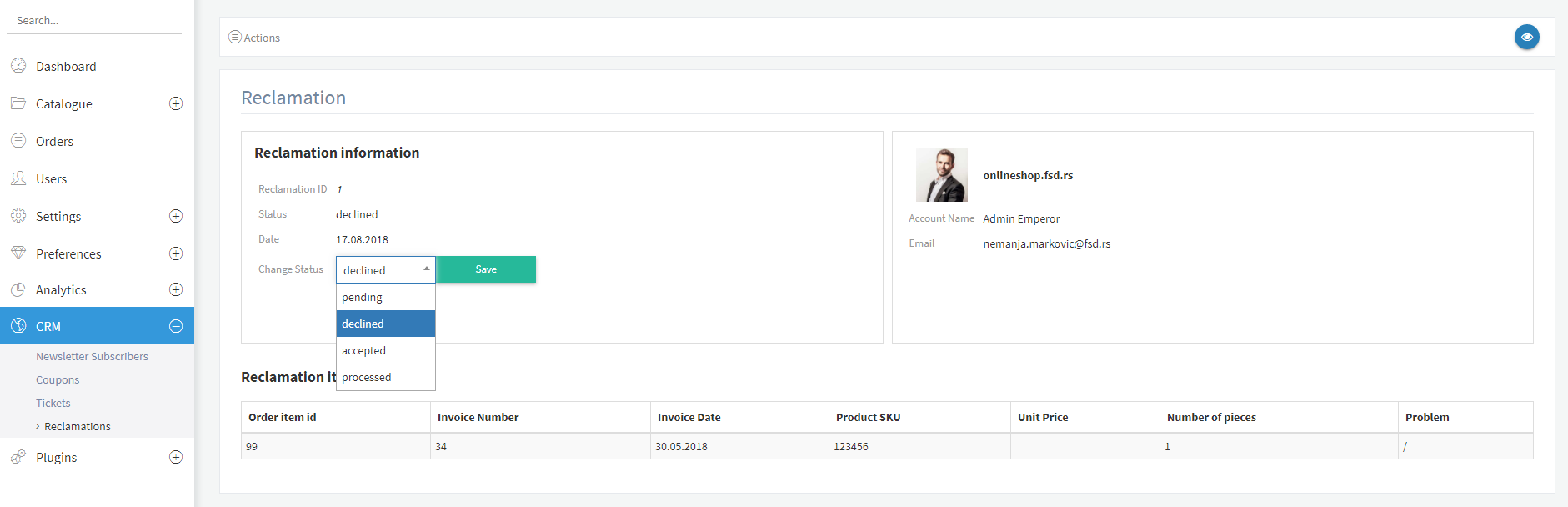Toggle the blue eye visibility button
Screen dimensions: 1568x507
(1526, 37)
